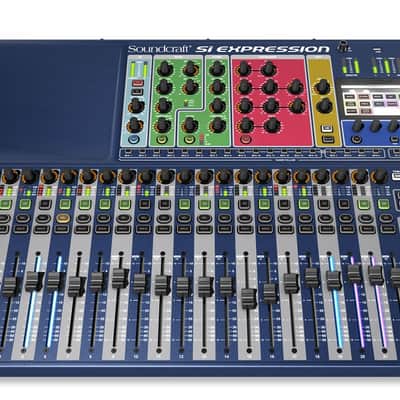Screen dimensions: 400x400
Task: Click the yellow round button under the gate knobs
Action: pos(162,140)
